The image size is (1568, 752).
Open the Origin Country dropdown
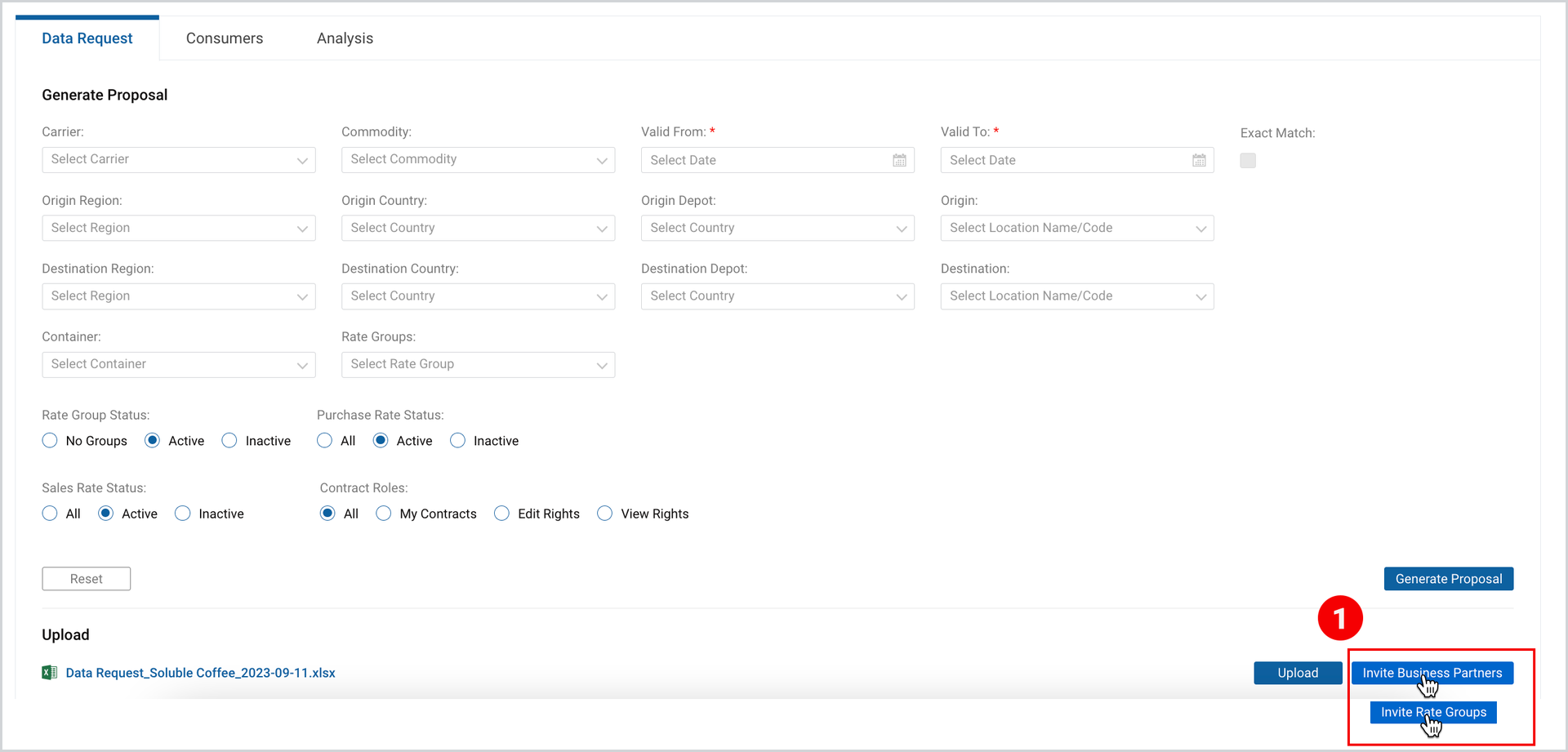tap(478, 228)
